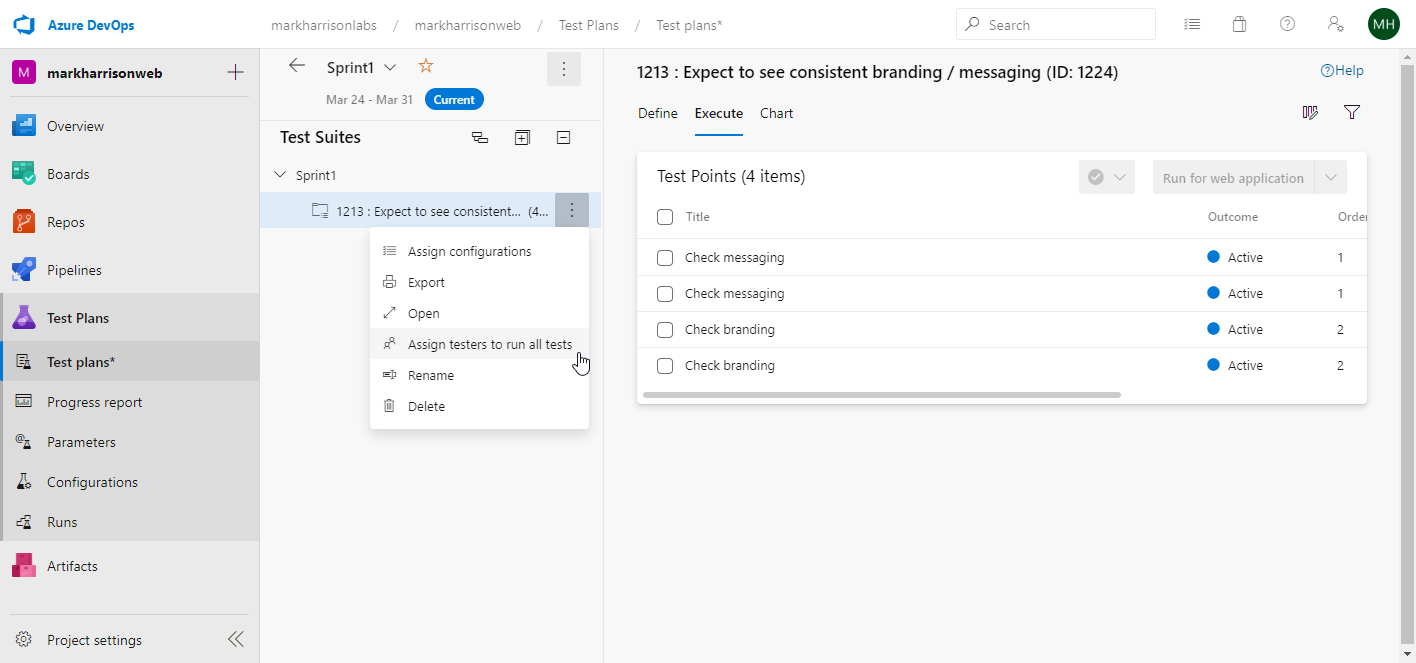Click the expand all suites icon
The width and height of the screenshot is (1416, 663).
522,138
